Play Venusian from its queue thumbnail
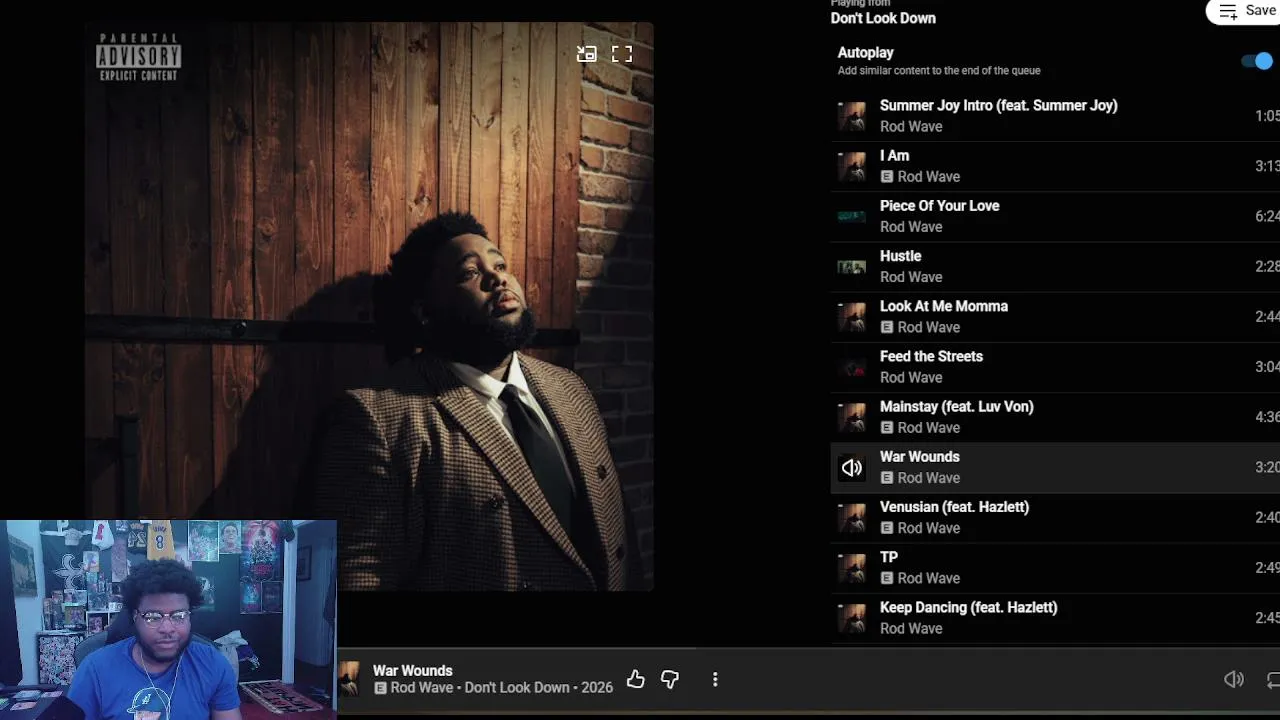 (x=852, y=518)
